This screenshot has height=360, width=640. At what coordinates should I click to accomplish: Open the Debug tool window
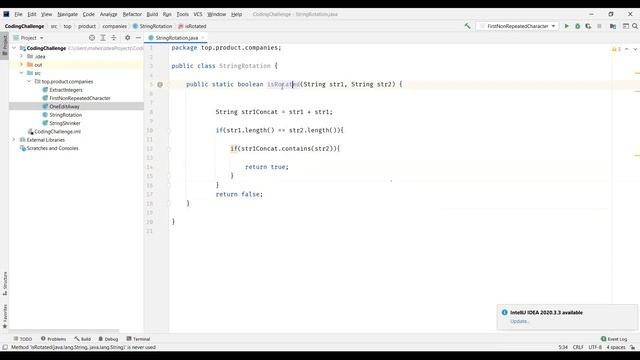pos(108,339)
